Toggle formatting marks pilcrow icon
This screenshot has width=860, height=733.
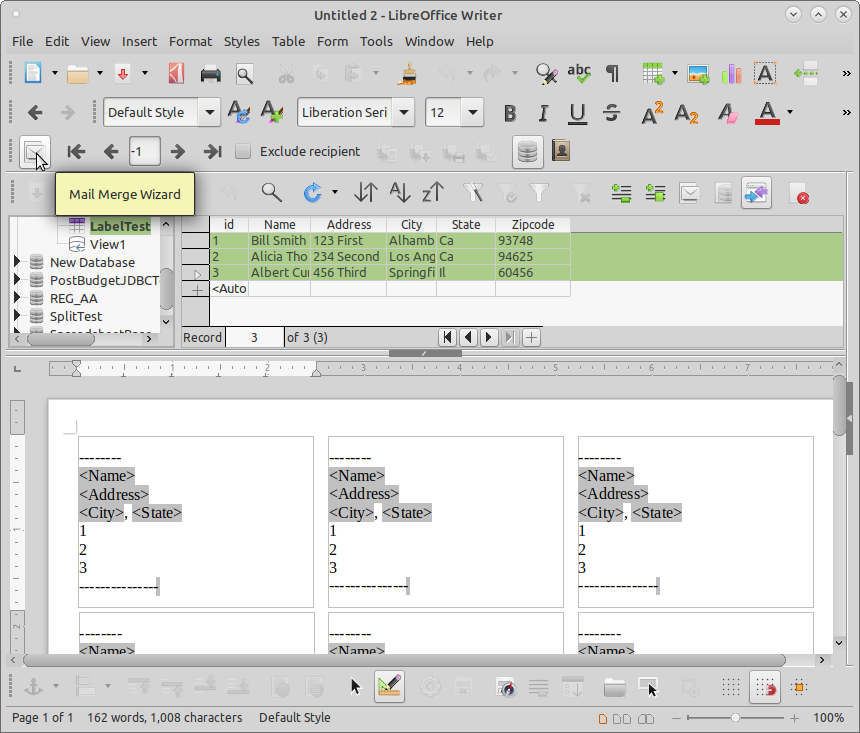tap(612, 73)
